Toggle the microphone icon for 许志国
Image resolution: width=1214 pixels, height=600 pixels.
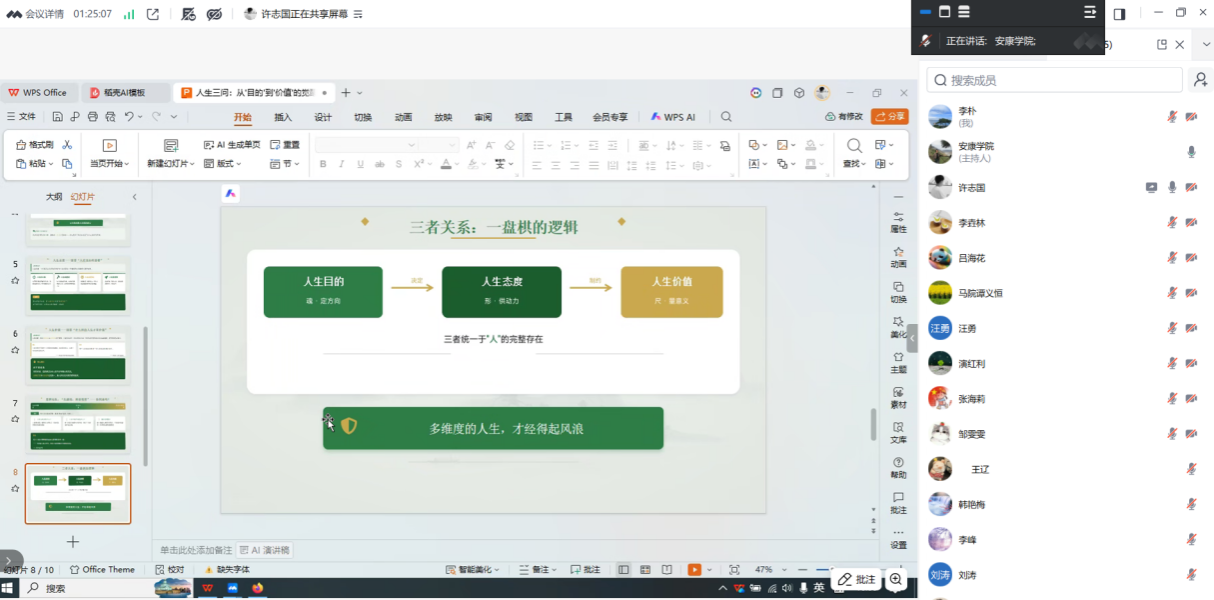click(1172, 187)
